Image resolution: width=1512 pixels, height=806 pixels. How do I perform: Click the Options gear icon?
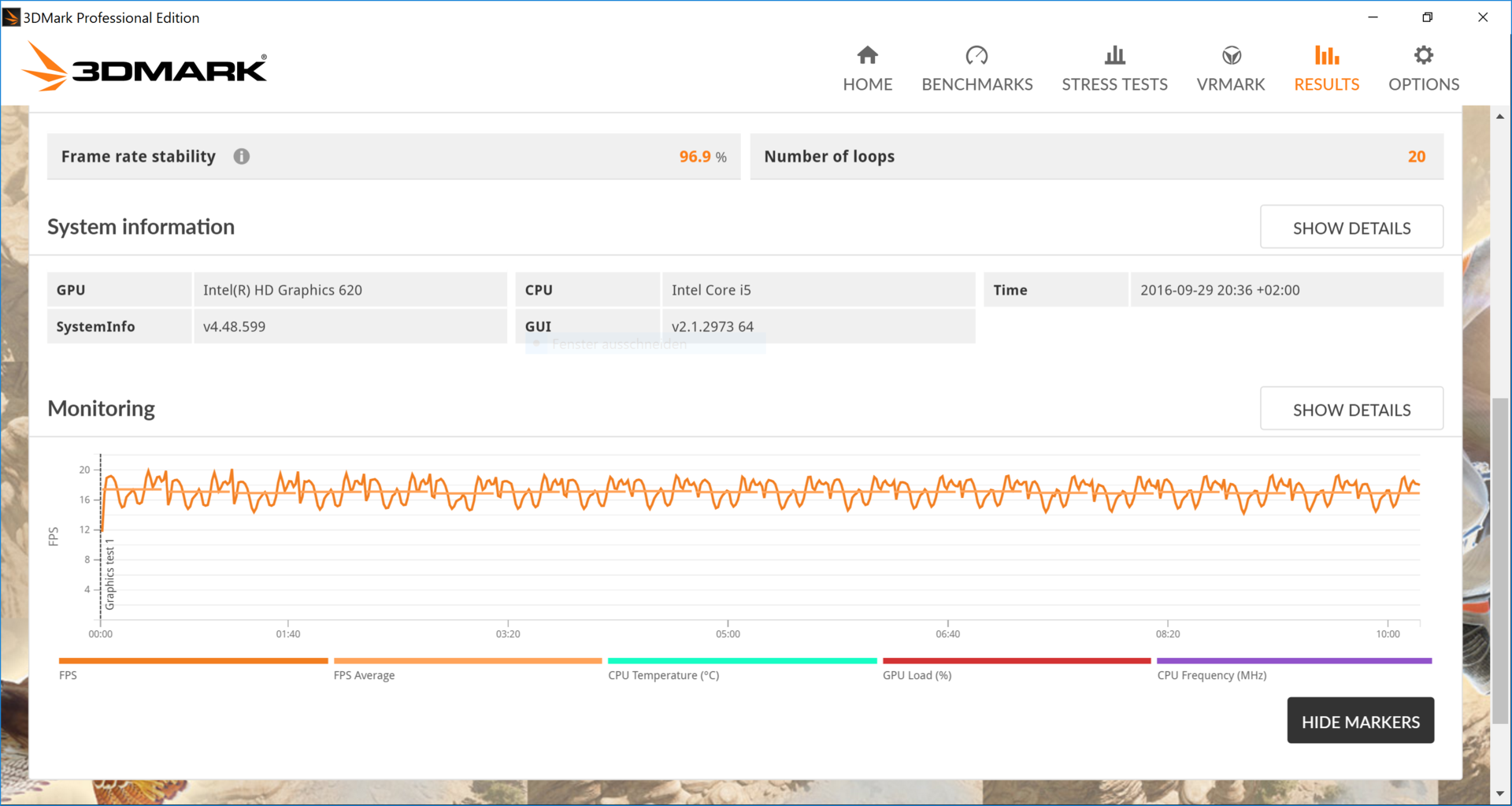coord(1423,55)
